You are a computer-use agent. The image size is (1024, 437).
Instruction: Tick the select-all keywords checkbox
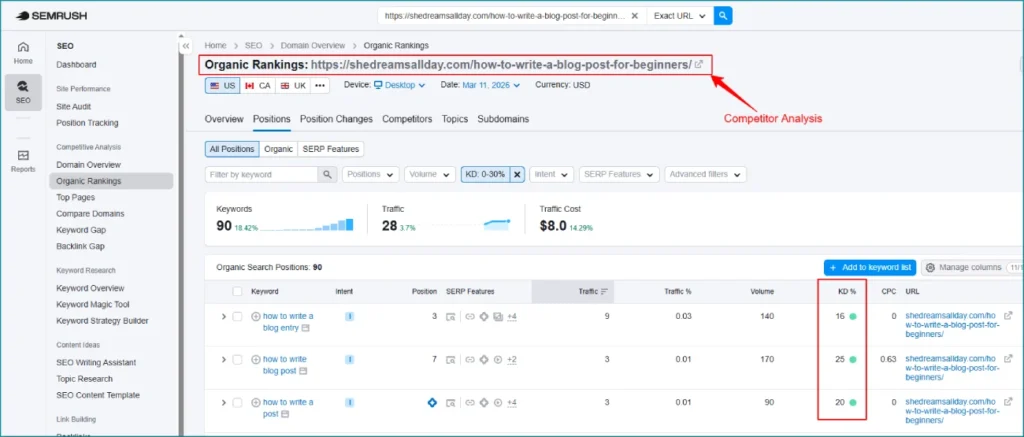pos(237,291)
